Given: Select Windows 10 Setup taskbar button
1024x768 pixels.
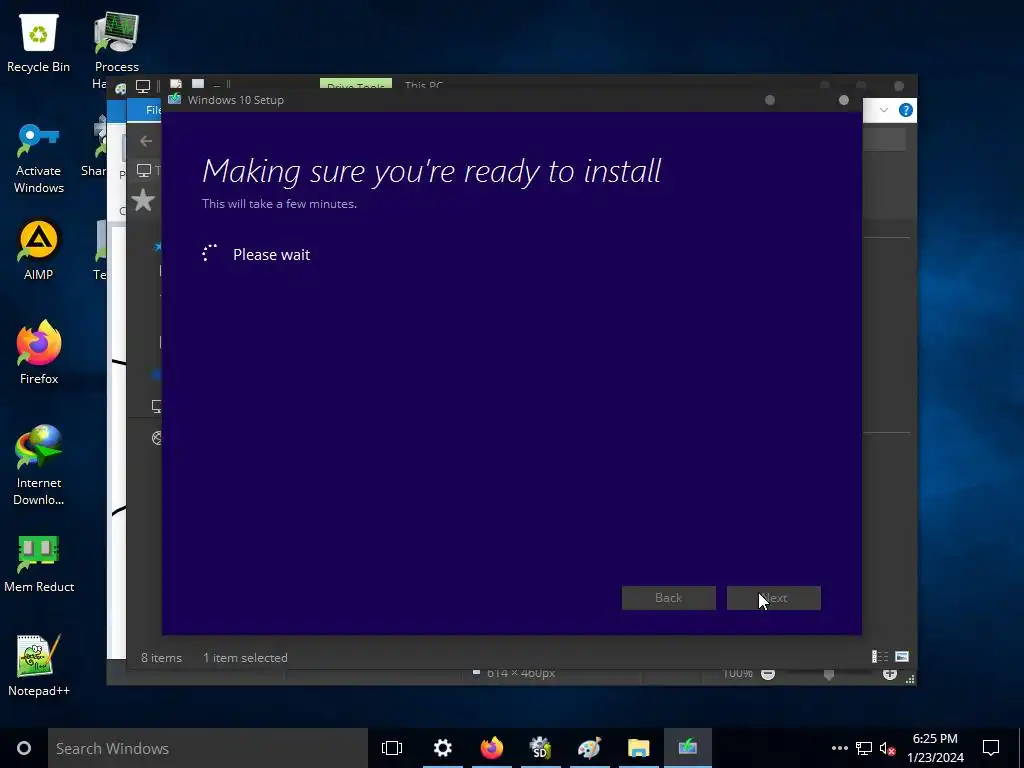Looking at the screenshot, I should (x=688, y=748).
